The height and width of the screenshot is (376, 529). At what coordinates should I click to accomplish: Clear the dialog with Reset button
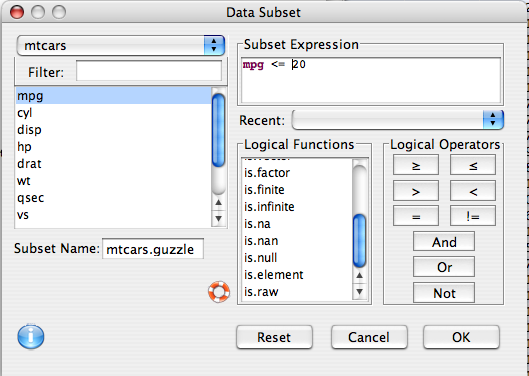click(x=274, y=337)
